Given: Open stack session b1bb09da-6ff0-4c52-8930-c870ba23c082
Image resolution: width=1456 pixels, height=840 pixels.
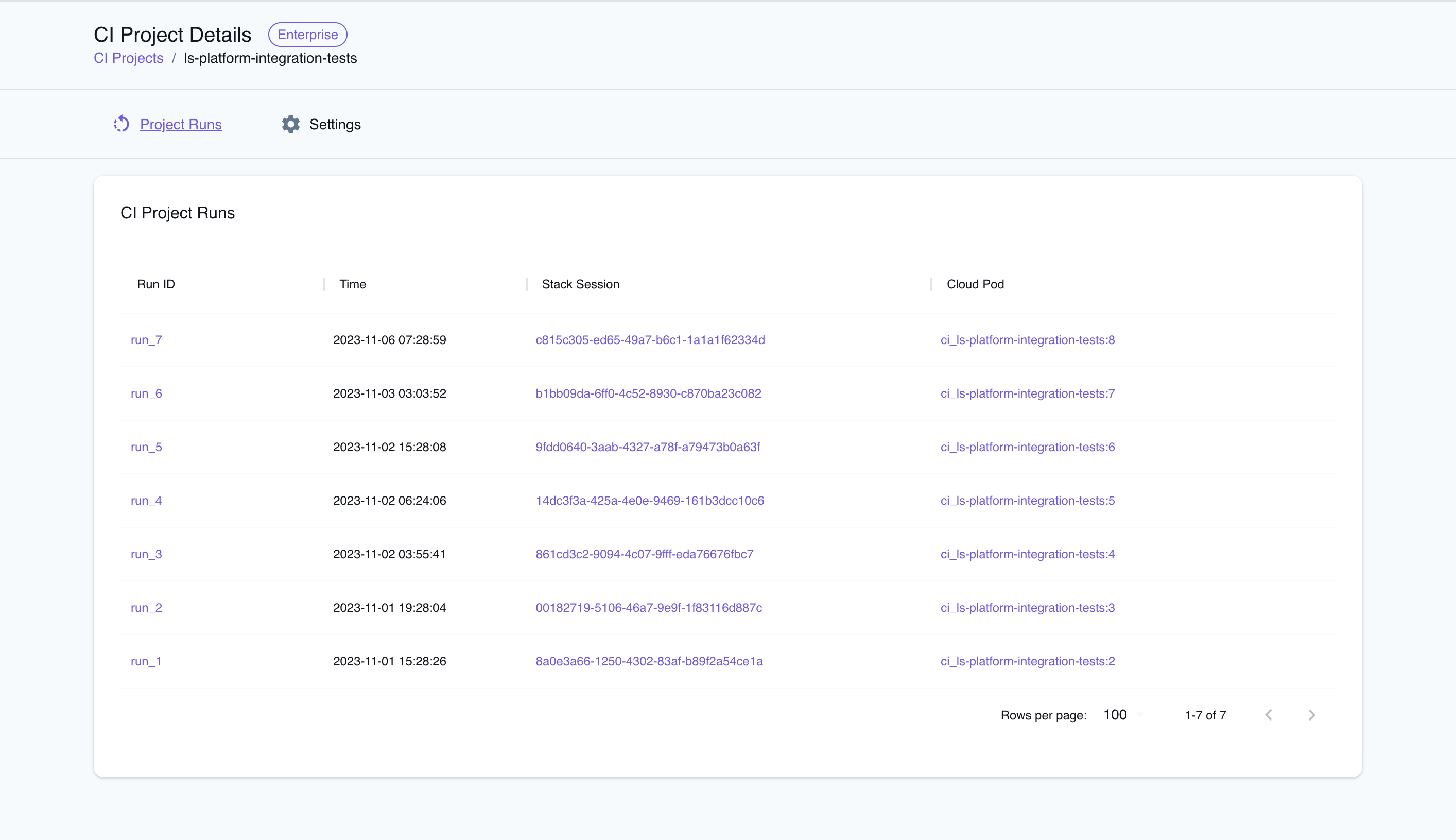Looking at the screenshot, I should point(648,393).
